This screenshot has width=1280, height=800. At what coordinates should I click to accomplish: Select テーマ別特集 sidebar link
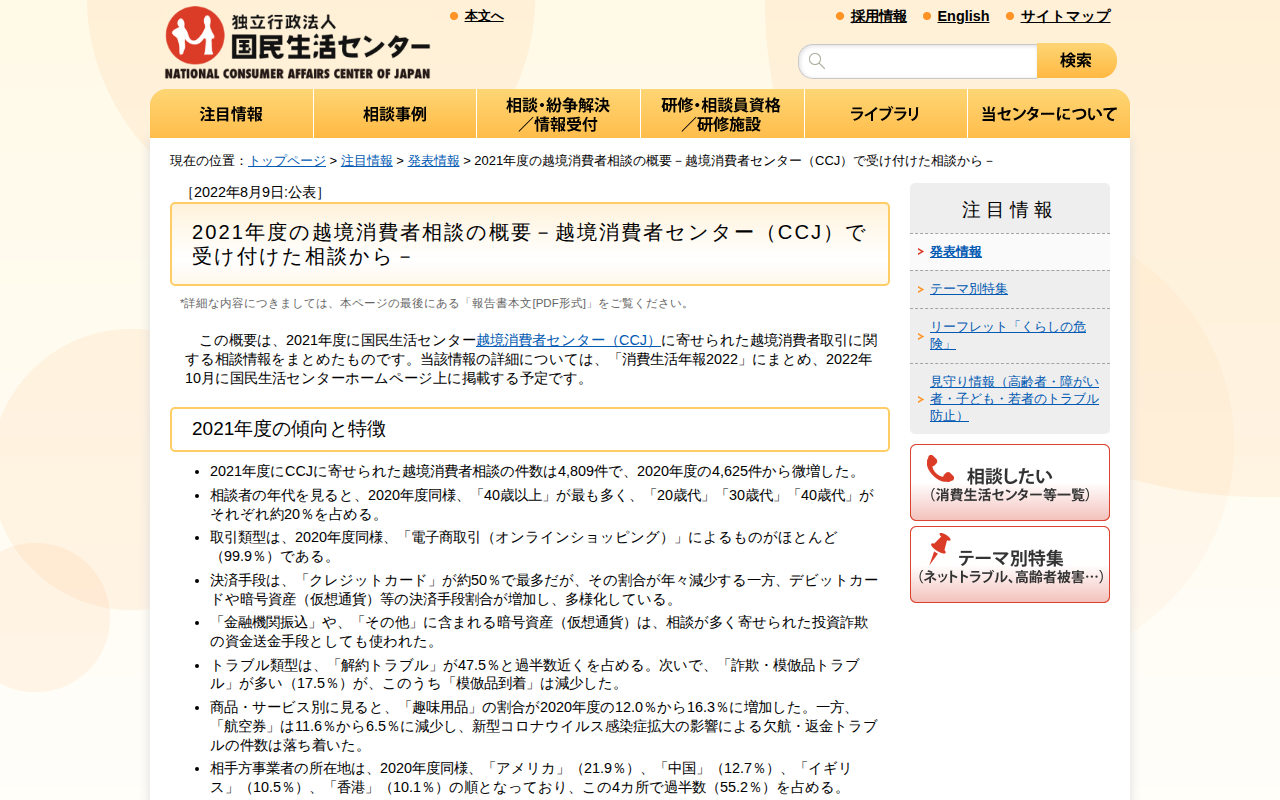(x=969, y=289)
